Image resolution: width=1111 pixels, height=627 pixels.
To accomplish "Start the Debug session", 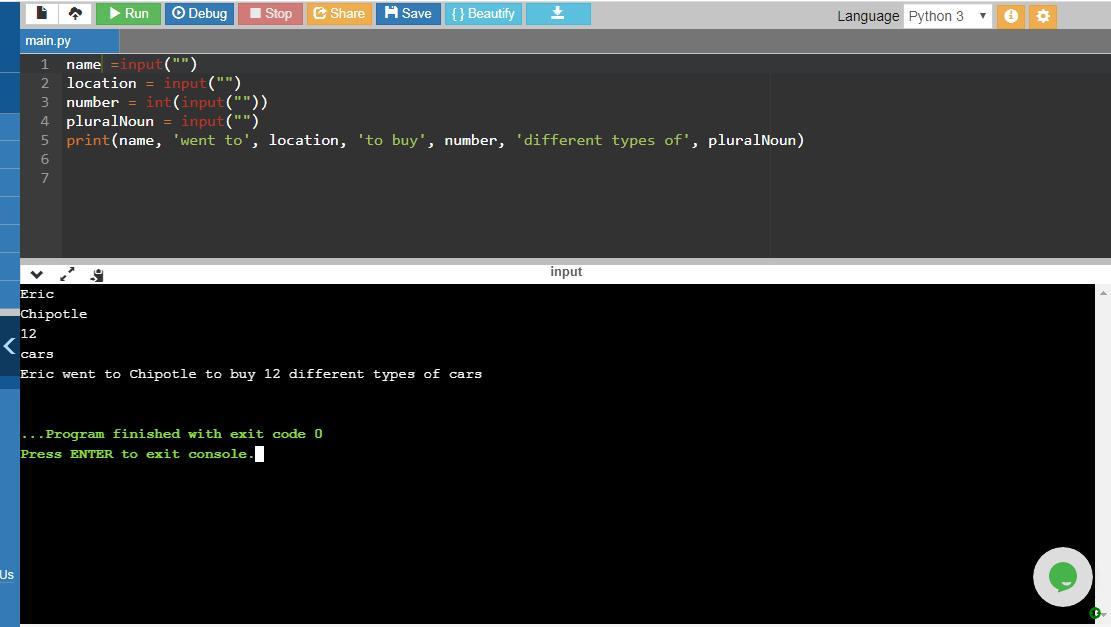I will [199, 13].
